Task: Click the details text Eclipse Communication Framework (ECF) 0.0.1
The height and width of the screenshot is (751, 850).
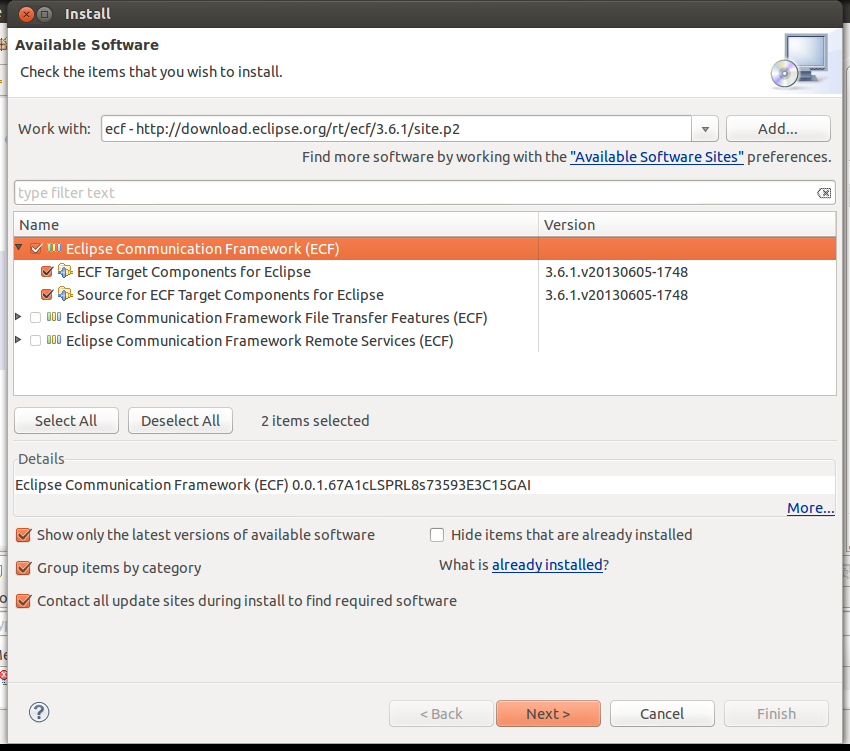Action: [273, 485]
